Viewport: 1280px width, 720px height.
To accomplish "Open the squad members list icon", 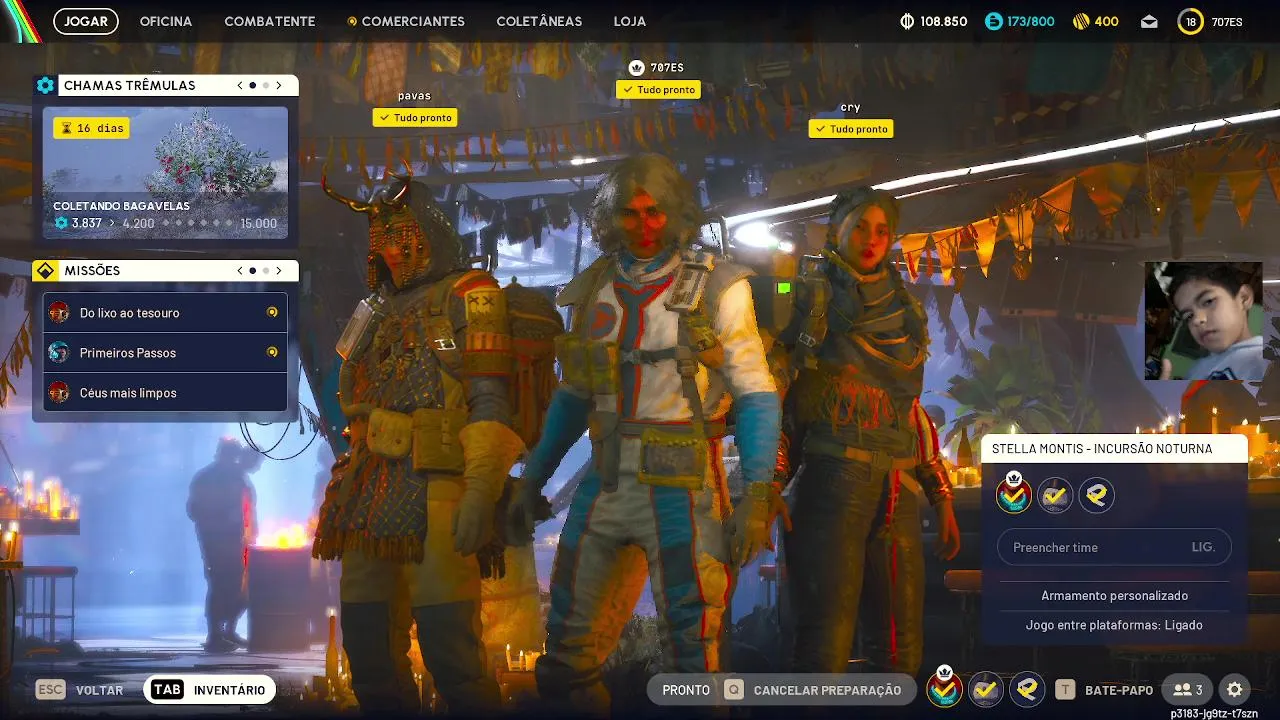I will tap(1187, 690).
